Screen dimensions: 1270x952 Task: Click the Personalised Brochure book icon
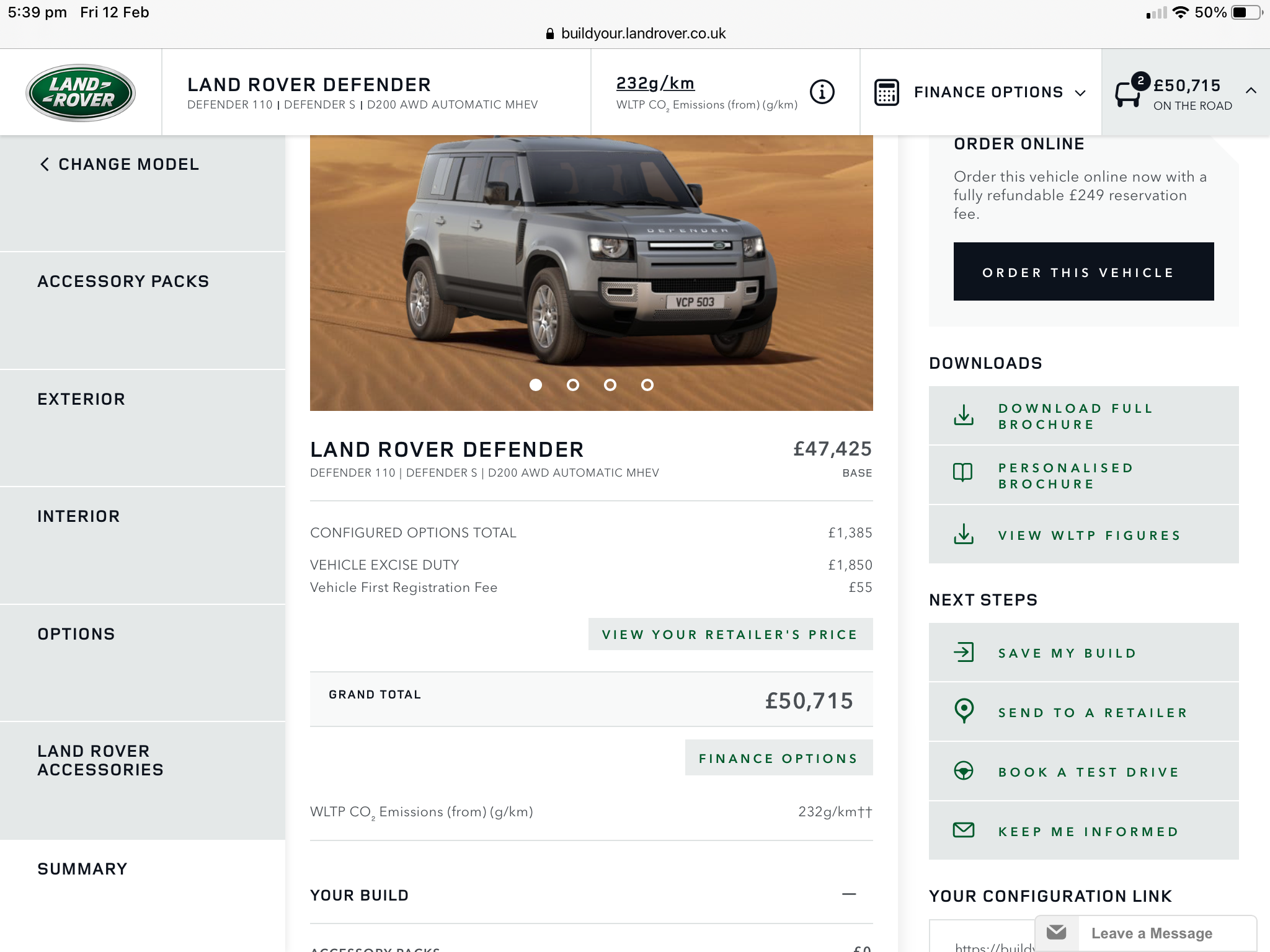coord(963,473)
